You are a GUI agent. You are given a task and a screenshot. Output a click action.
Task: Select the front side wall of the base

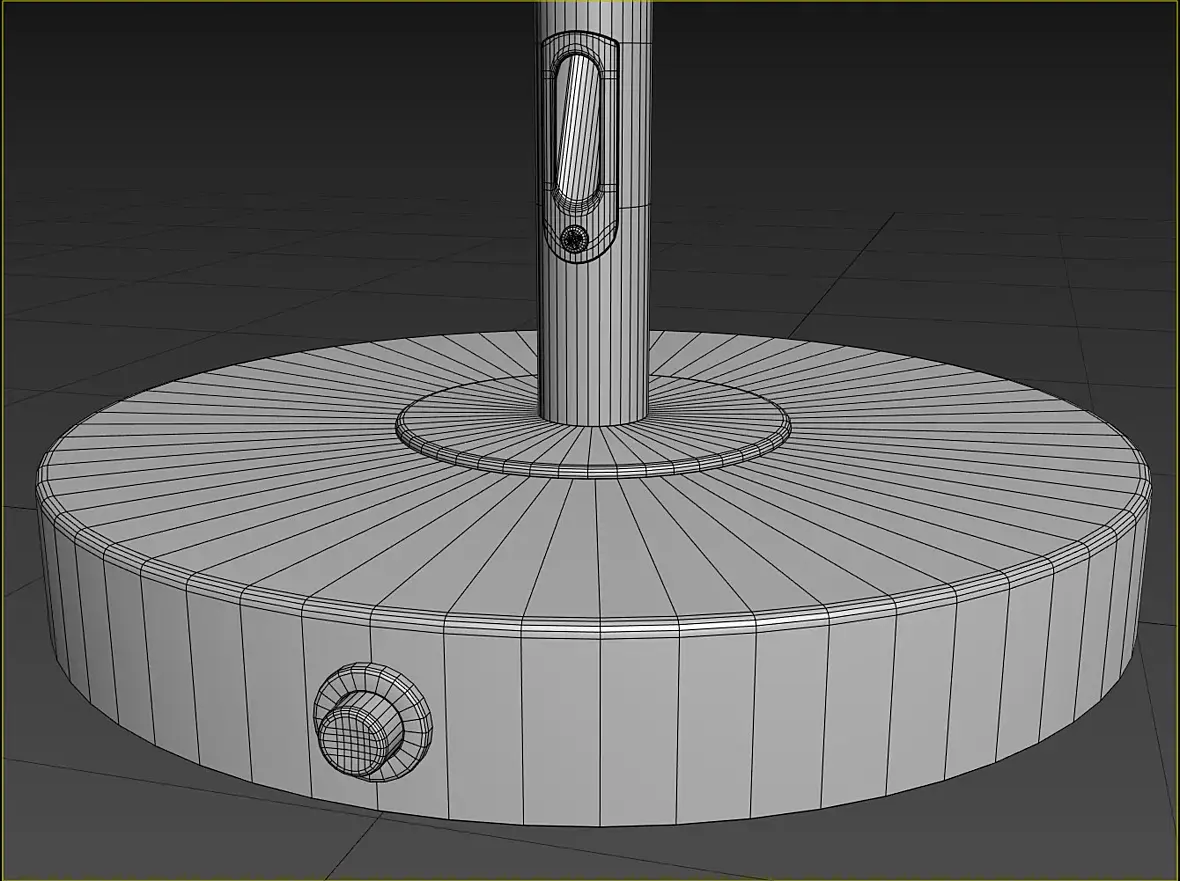pos(602,722)
